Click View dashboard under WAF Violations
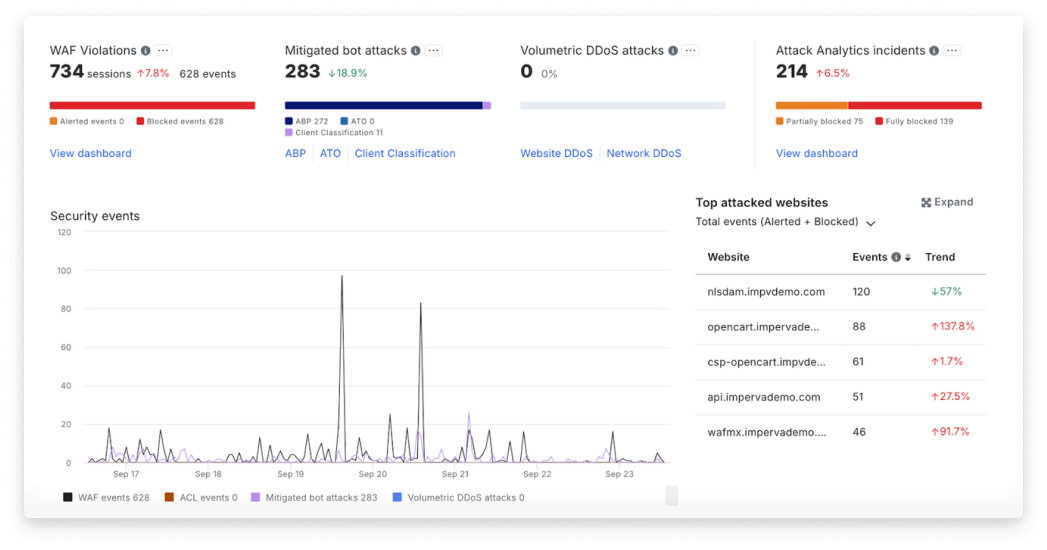 (91, 153)
